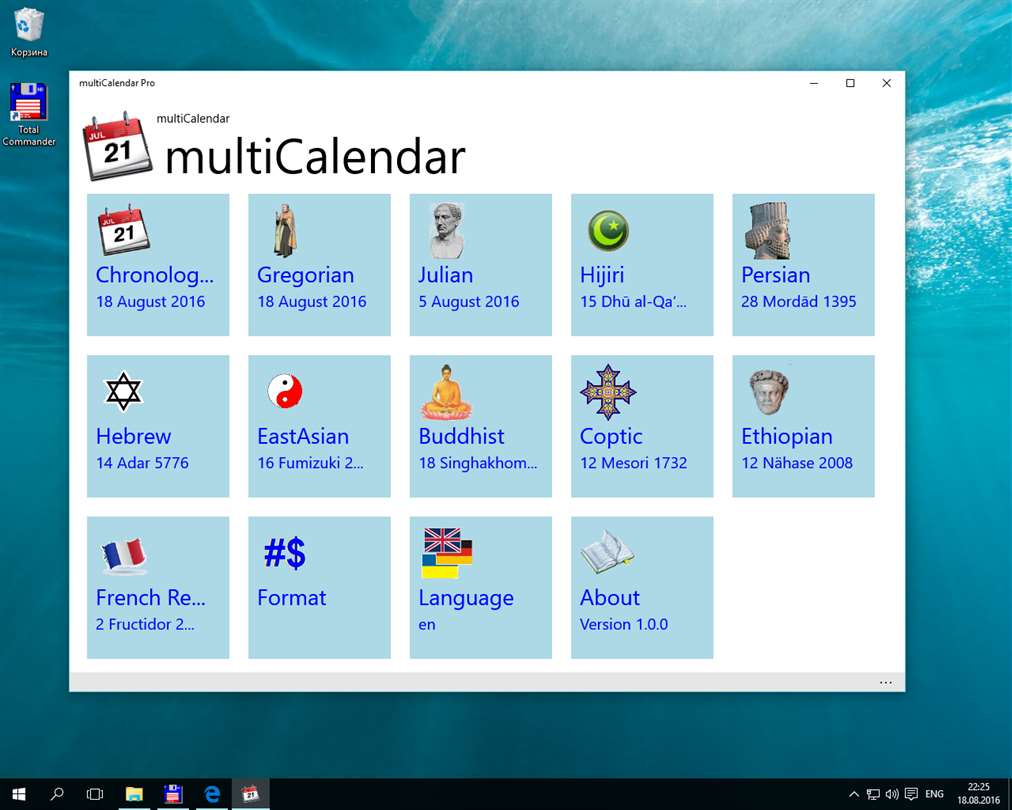
Task: Open the network tray icon
Action: [x=873, y=794]
